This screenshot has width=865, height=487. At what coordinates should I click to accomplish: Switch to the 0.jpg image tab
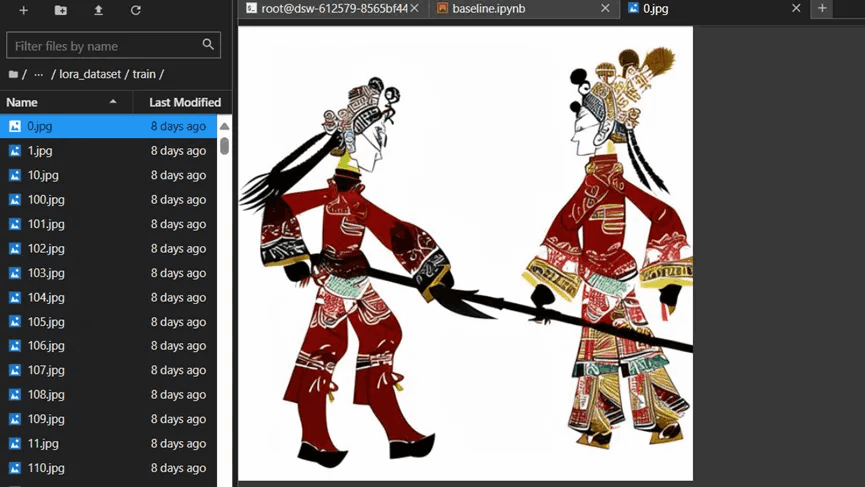[714, 8]
